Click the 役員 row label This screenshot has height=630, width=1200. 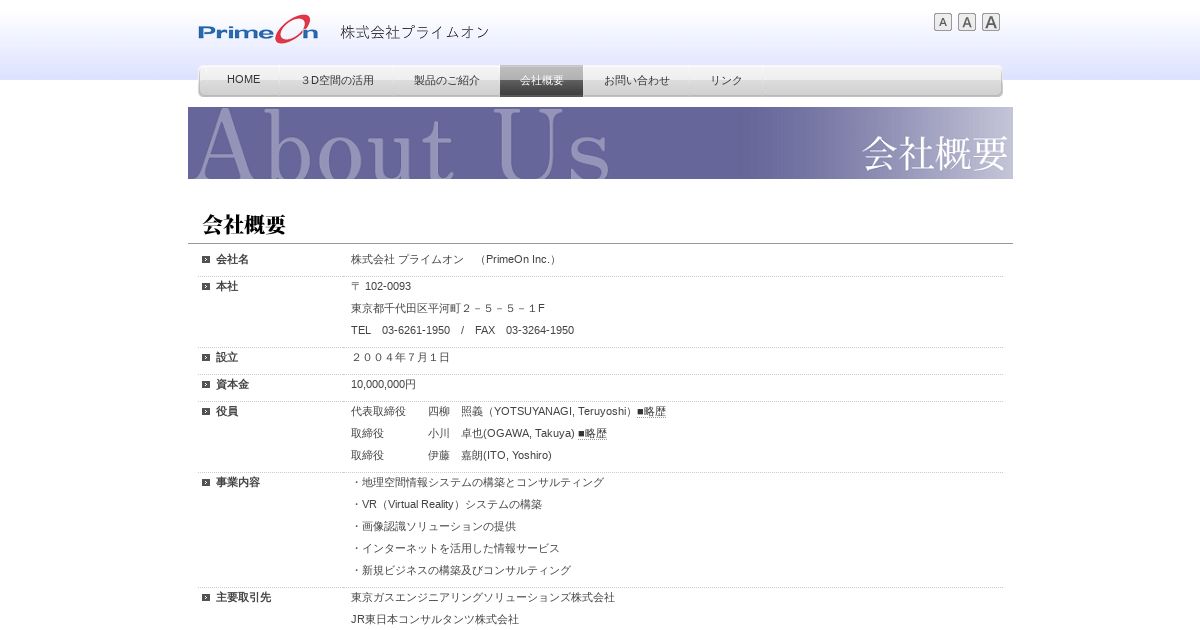point(227,411)
